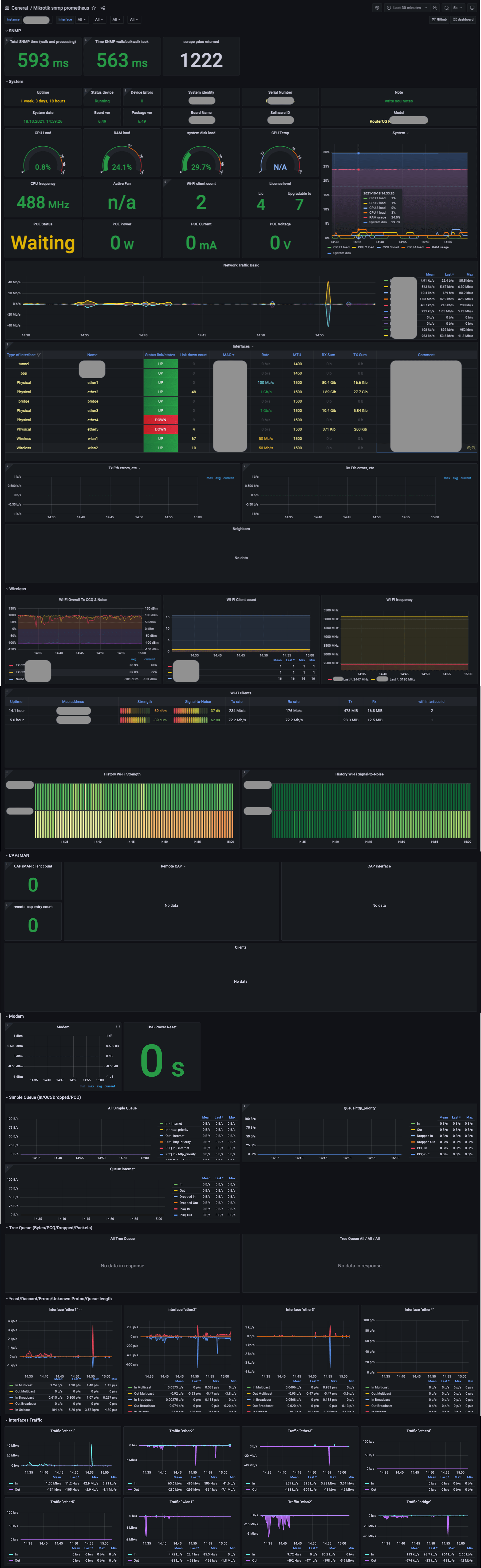The width and height of the screenshot is (481, 1568).
Task: Open the Last 30 minutes time picker
Action: click(407, 8)
